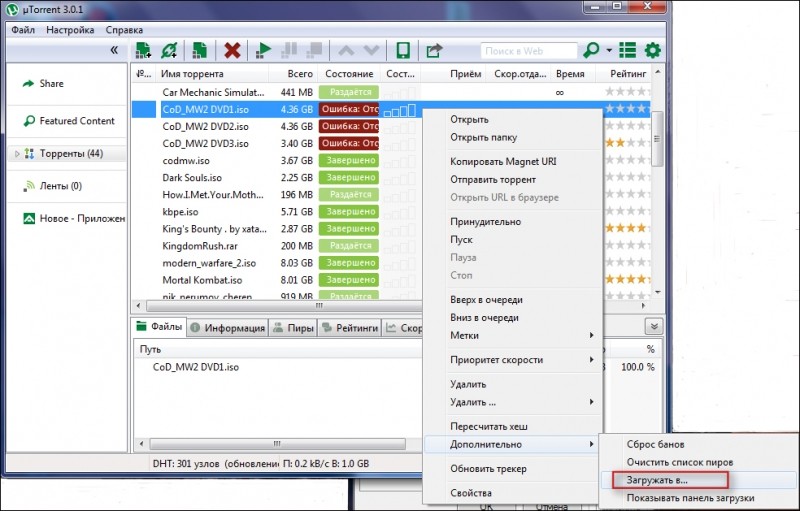
Task: Choose Открыть in the context menu
Action: pyautogui.click(x=469, y=119)
